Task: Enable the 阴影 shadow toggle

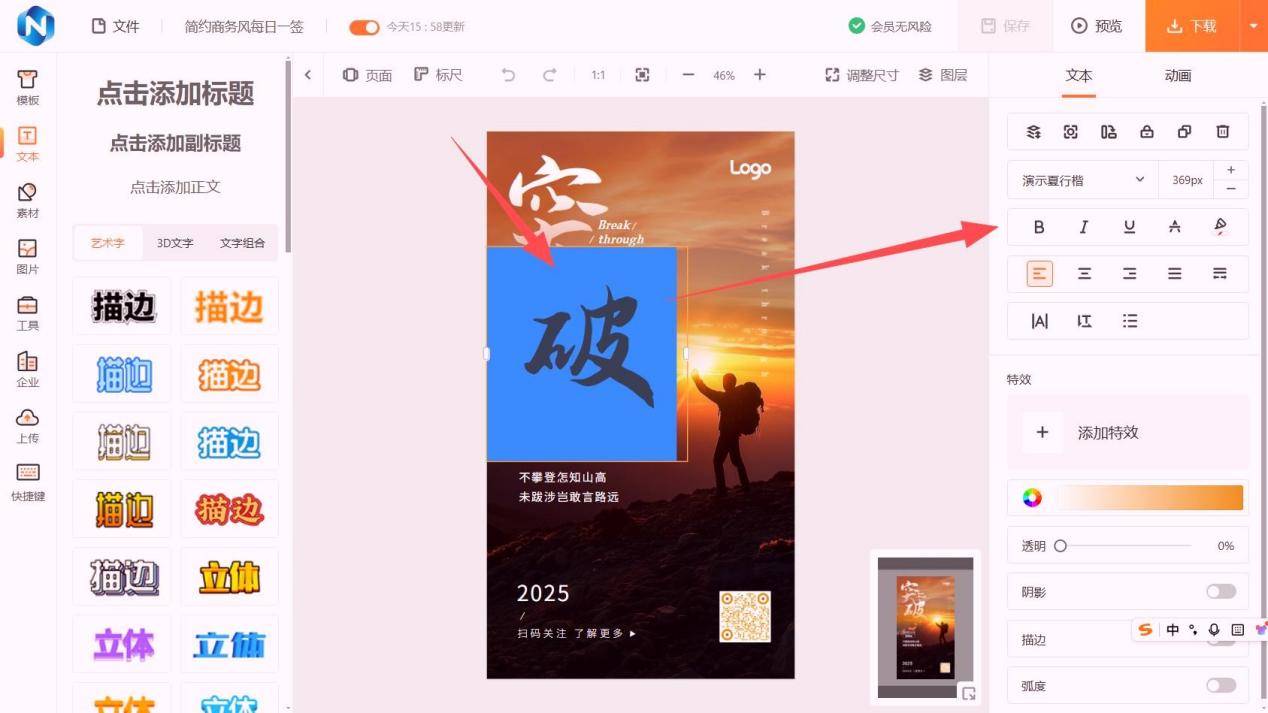Action: (1220, 592)
